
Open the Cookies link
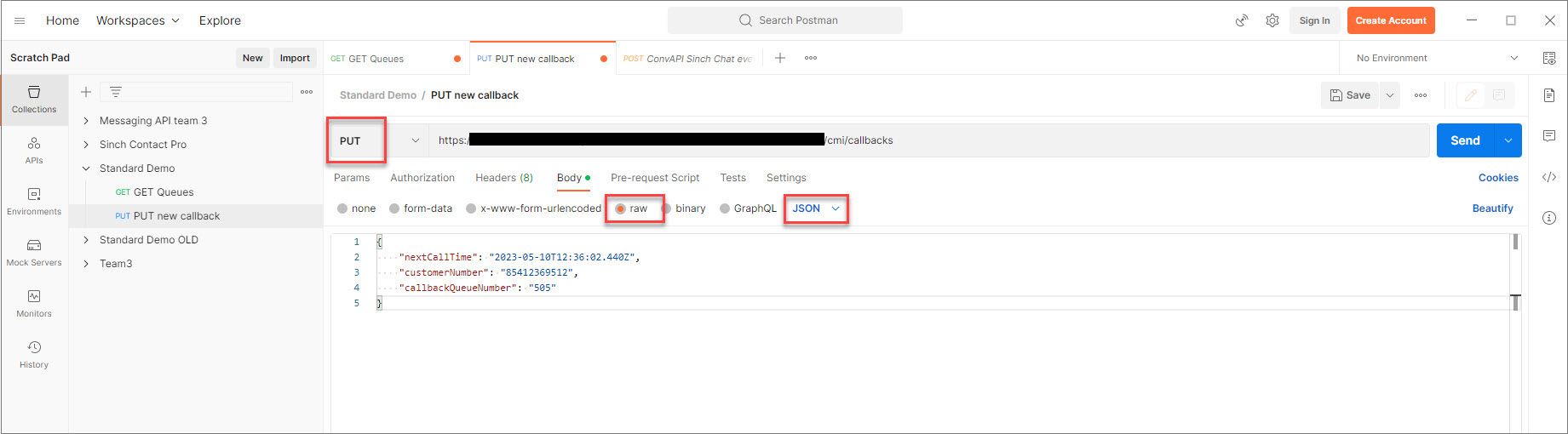[1498, 178]
